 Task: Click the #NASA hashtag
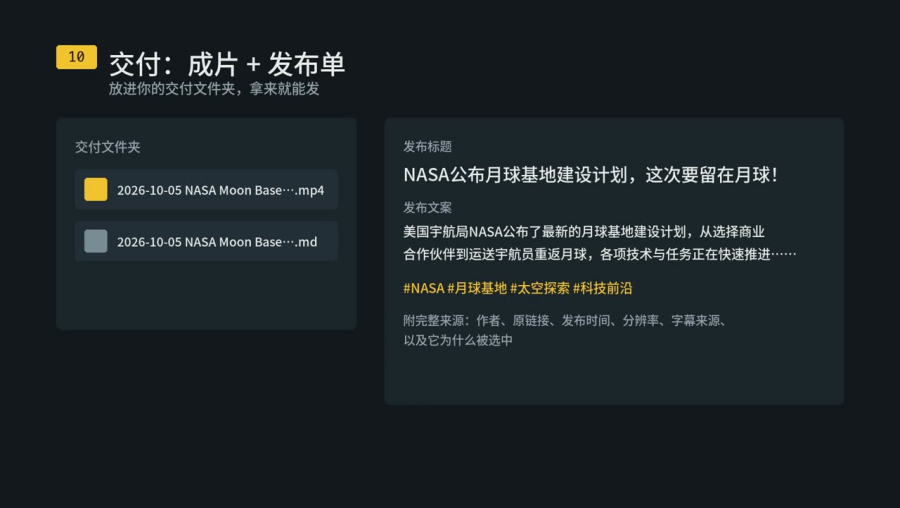point(424,288)
